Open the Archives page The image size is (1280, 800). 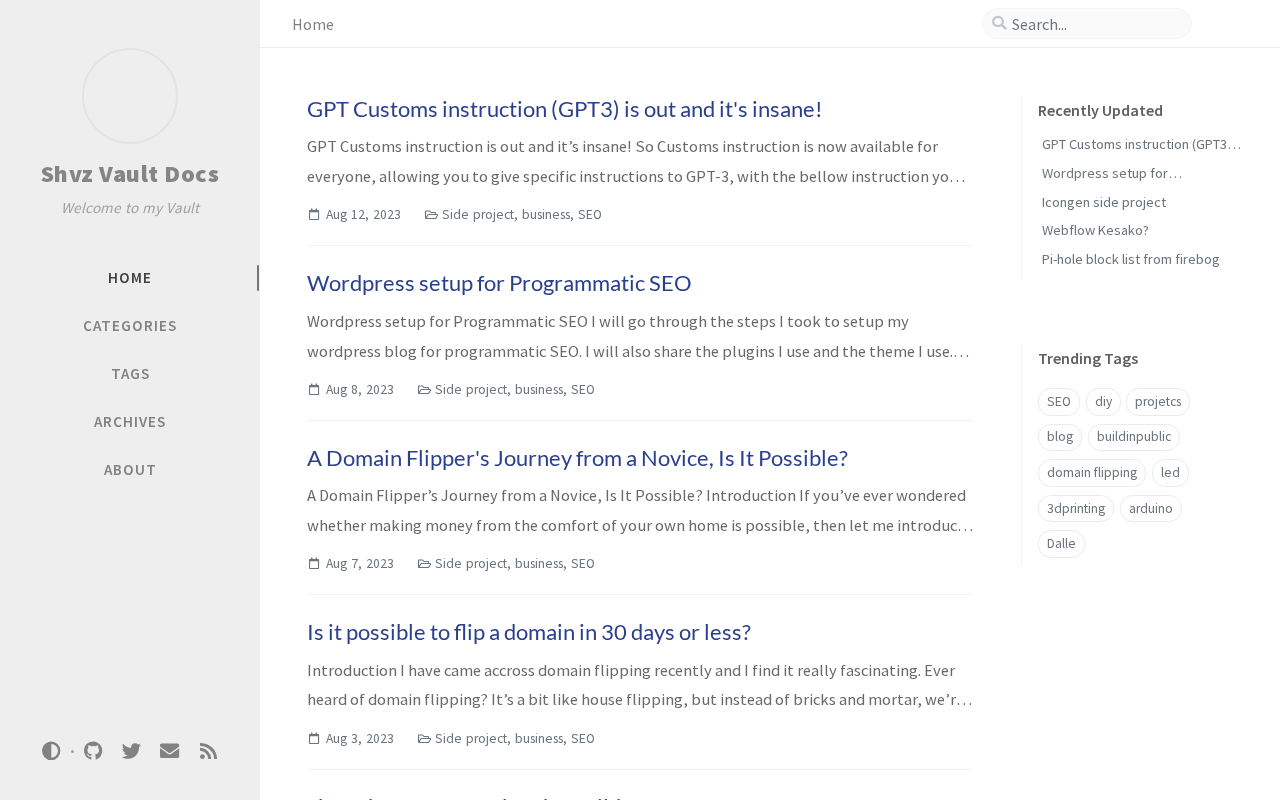tap(130, 422)
